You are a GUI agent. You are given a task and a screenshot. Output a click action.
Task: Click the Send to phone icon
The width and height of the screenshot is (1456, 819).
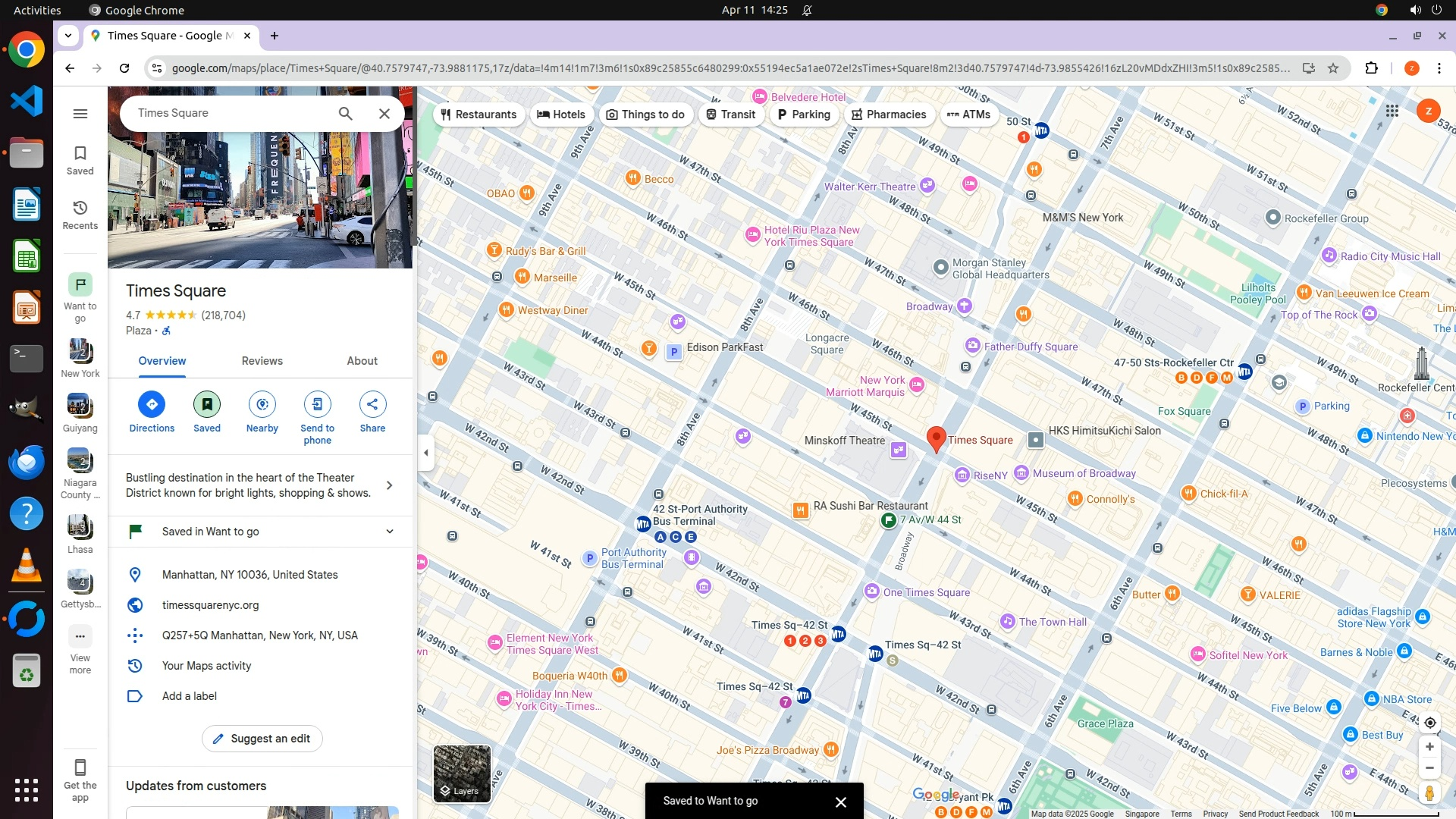tap(317, 404)
